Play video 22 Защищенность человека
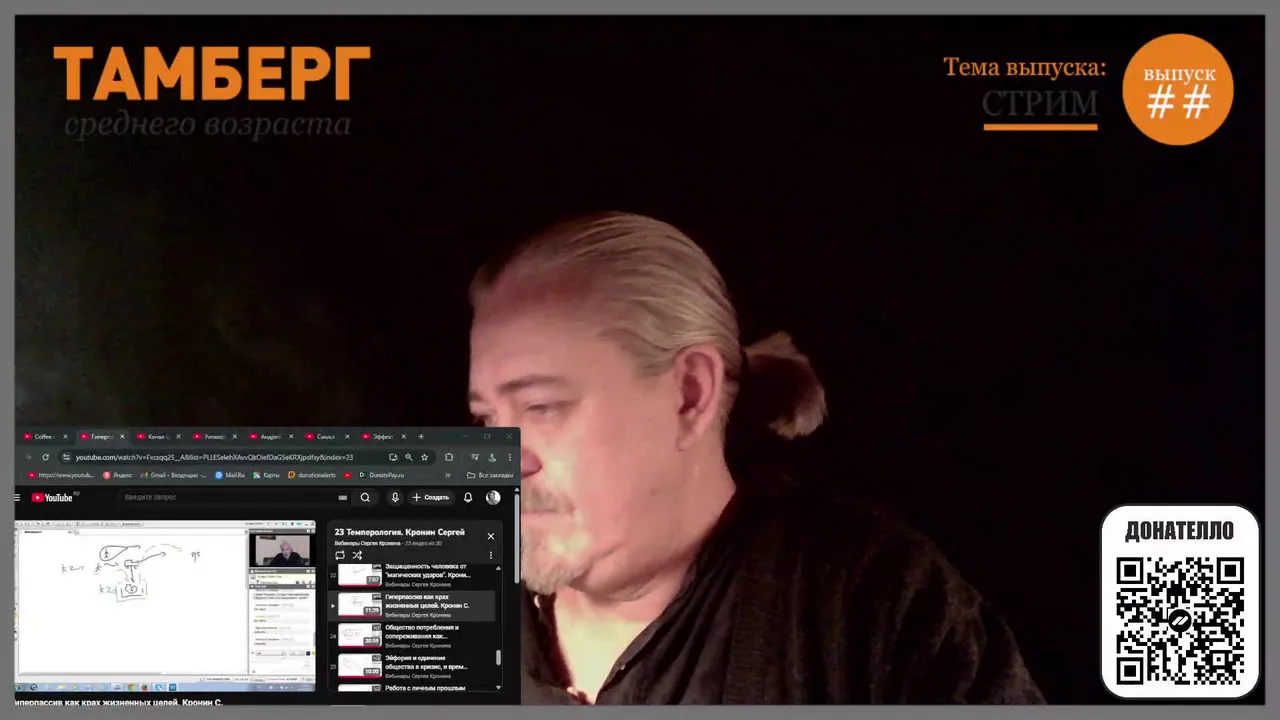This screenshot has height=720, width=1280. pos(412,575)
